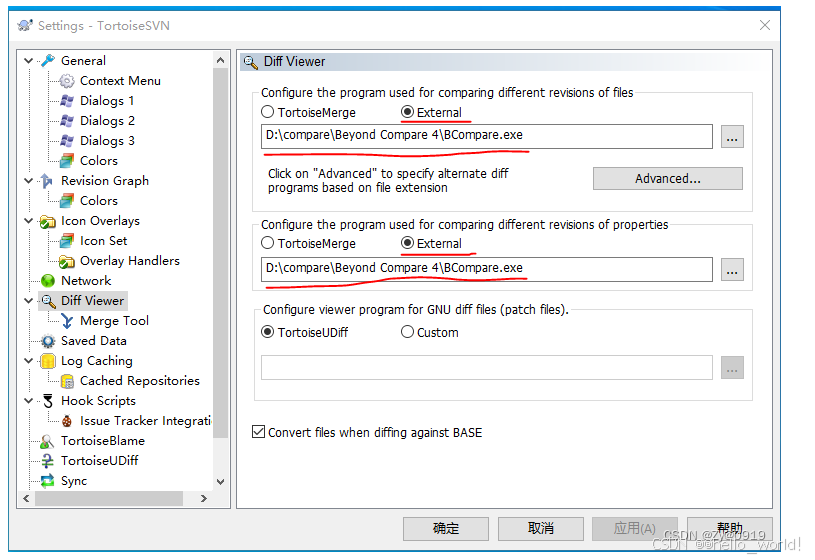Click the Network globe icon

(48, 281)
